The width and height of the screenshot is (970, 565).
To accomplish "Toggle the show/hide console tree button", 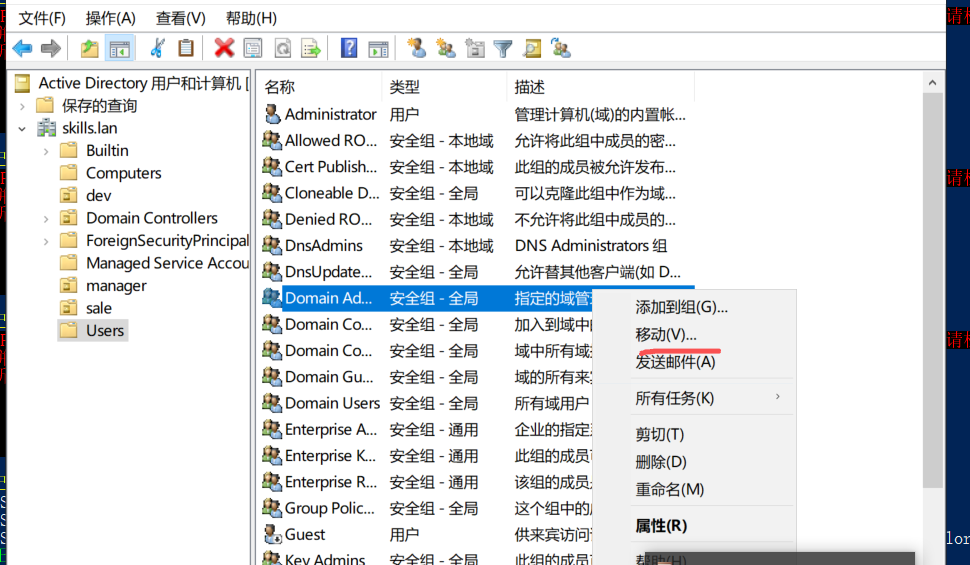I will point(120,48).
